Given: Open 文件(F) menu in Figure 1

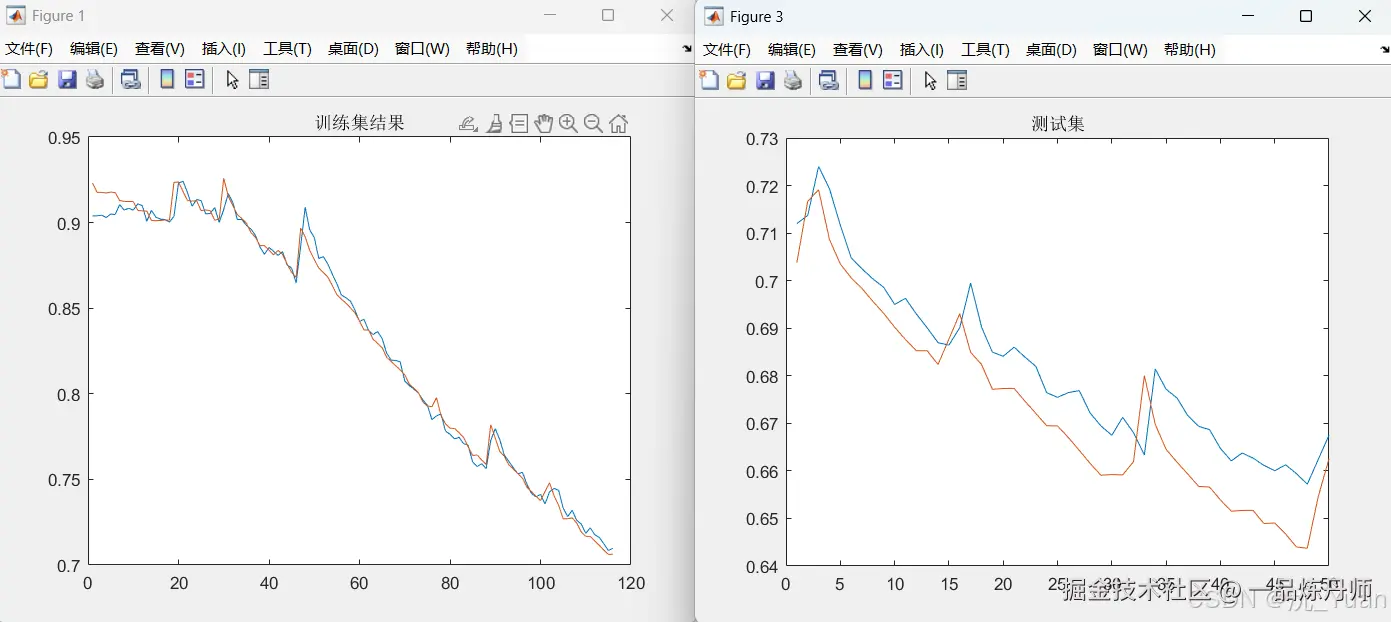Looking at the screenshot, I should (29, 49).
